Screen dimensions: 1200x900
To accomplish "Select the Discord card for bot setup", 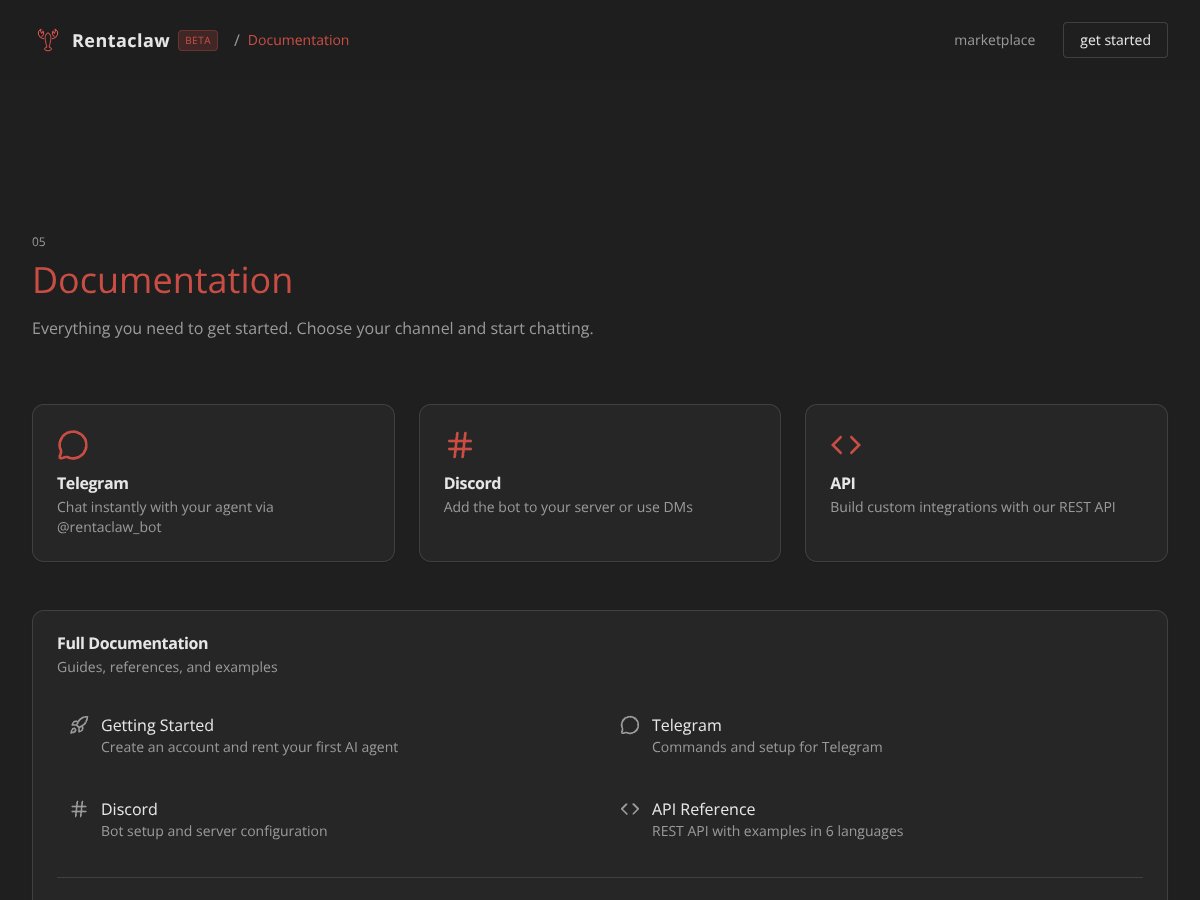I will pyautogui.click(x=599, y=482).
